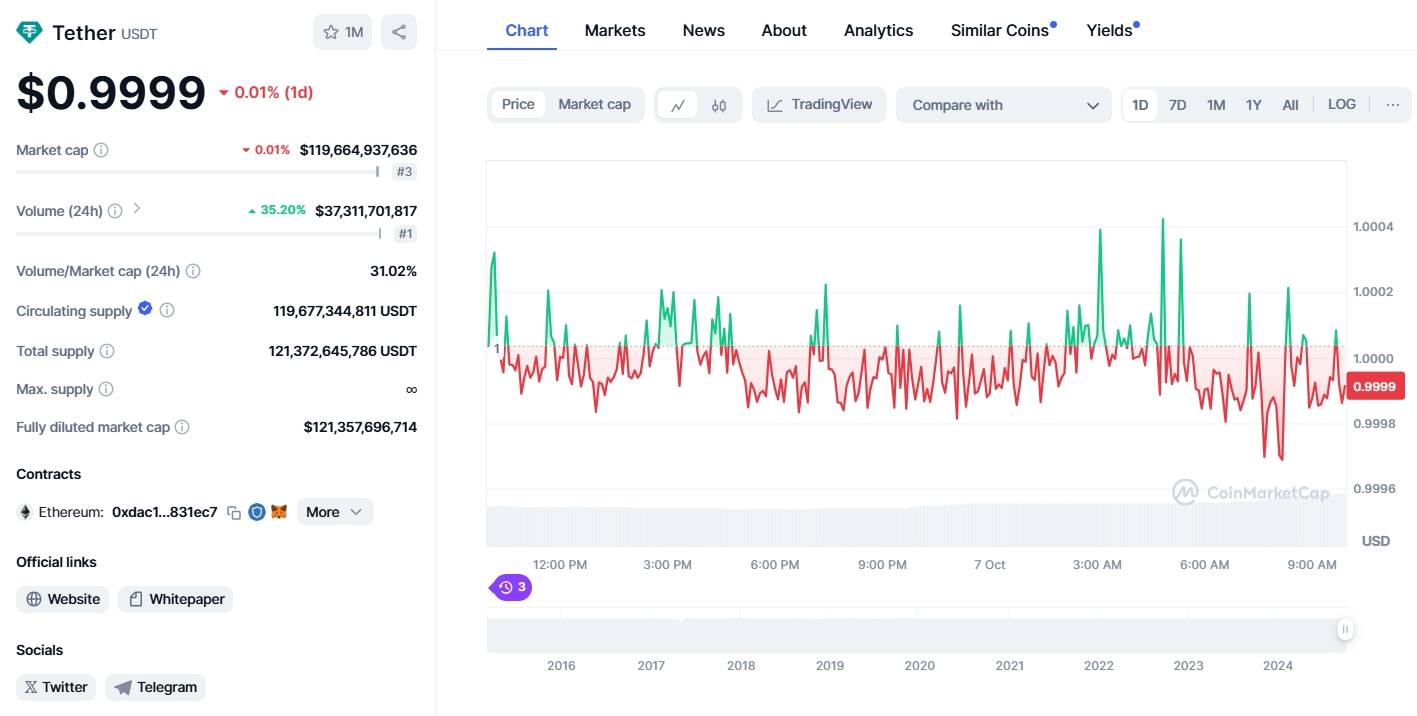This screenshot has height=716, width=1417.
Task: Select All time range
Action: click(1291, 105)
